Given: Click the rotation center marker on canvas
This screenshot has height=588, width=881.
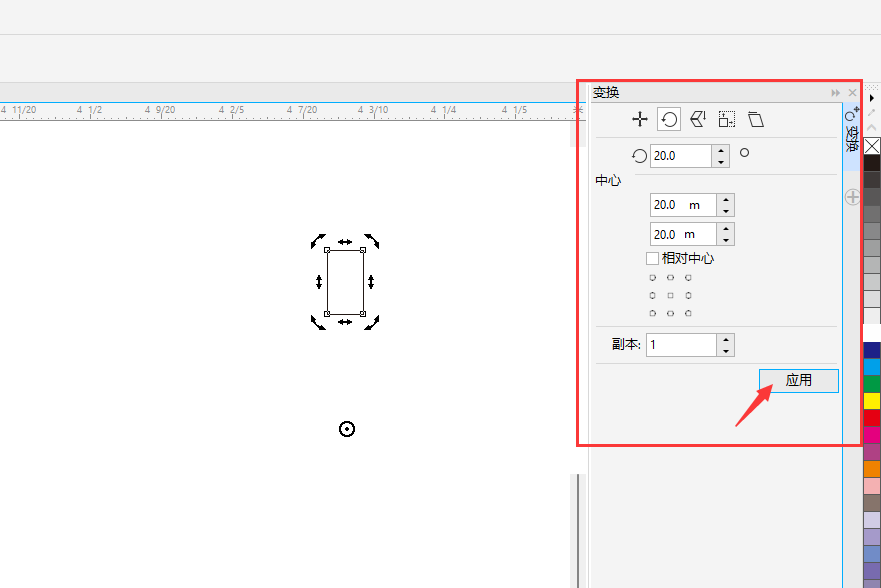Looking at the screenshot, I should coord(347,429).
